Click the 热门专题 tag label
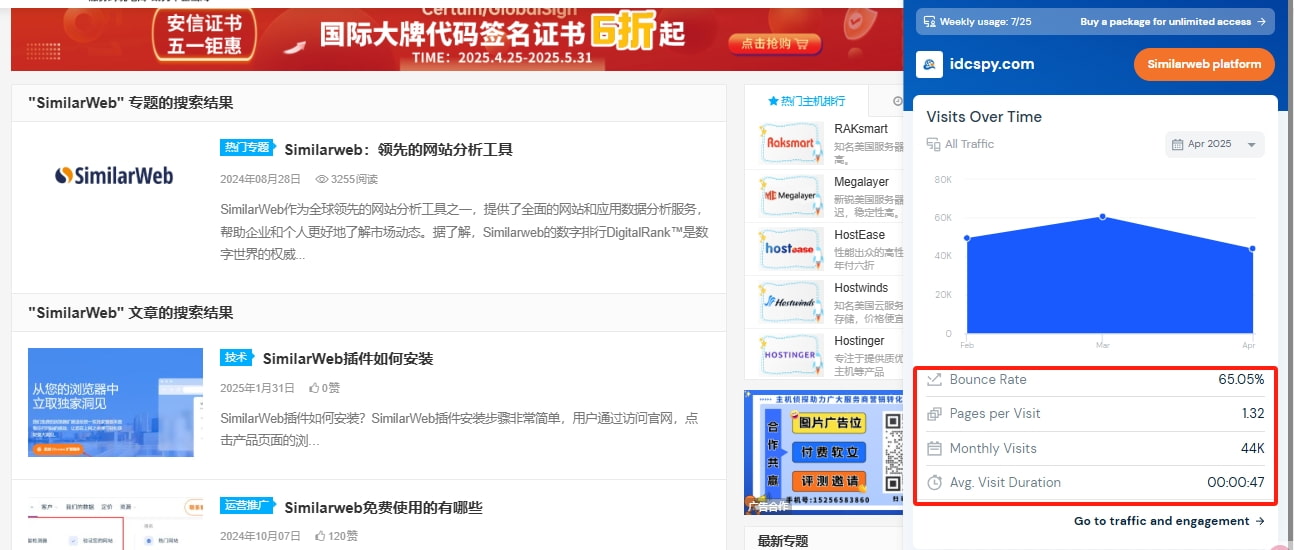1294x550 pixels. click(246, 148)
